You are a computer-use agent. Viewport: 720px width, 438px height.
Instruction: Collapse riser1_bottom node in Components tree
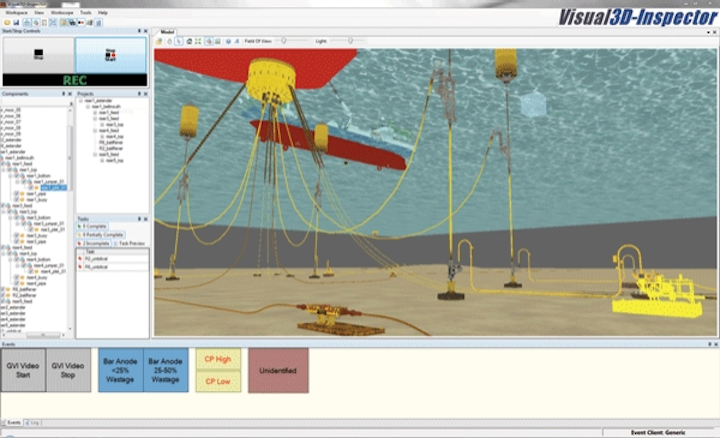coord(10,176)
